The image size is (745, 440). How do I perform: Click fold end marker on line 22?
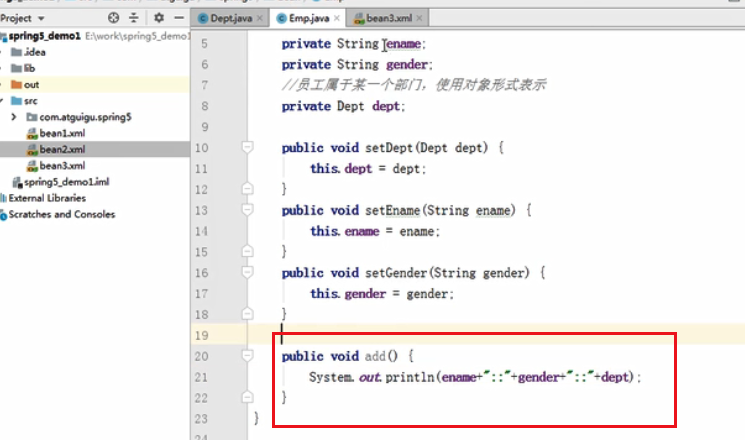coord(247,397)
